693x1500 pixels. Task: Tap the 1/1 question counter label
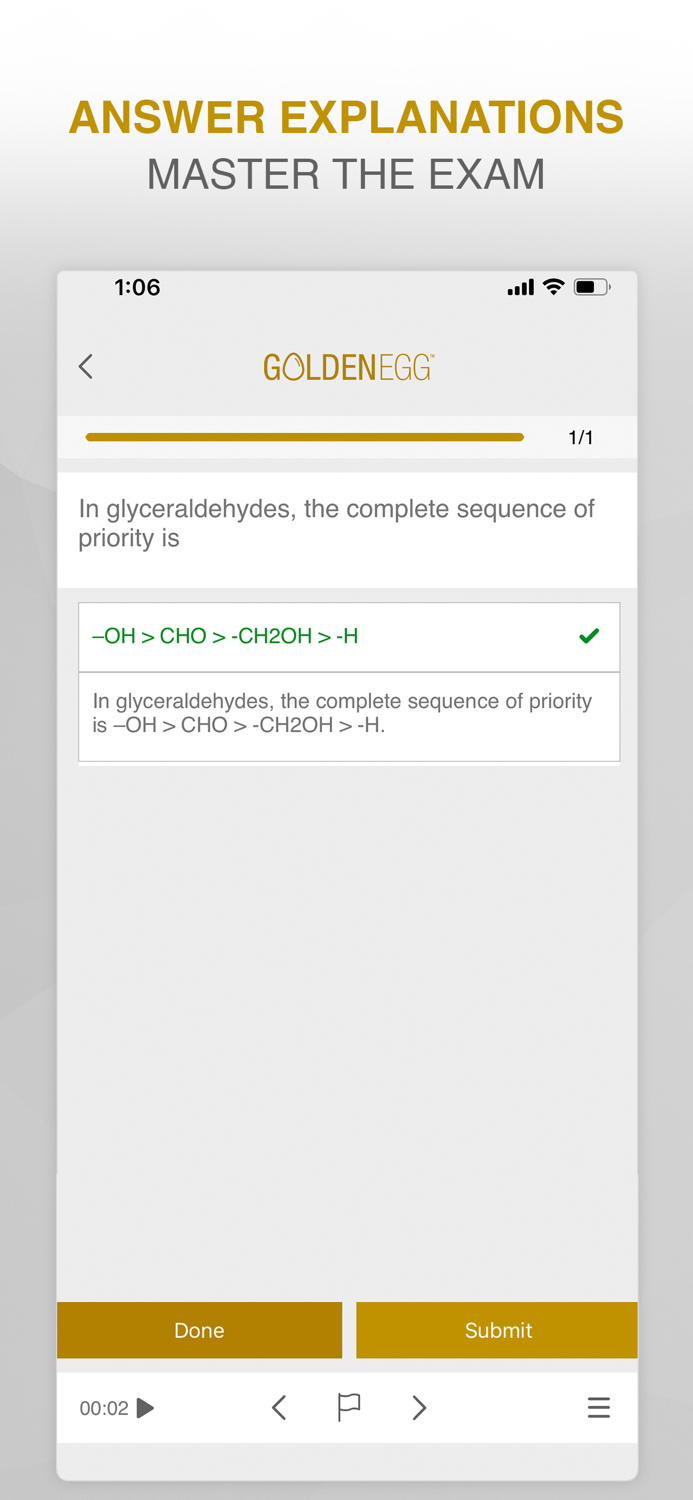(581, 437)
